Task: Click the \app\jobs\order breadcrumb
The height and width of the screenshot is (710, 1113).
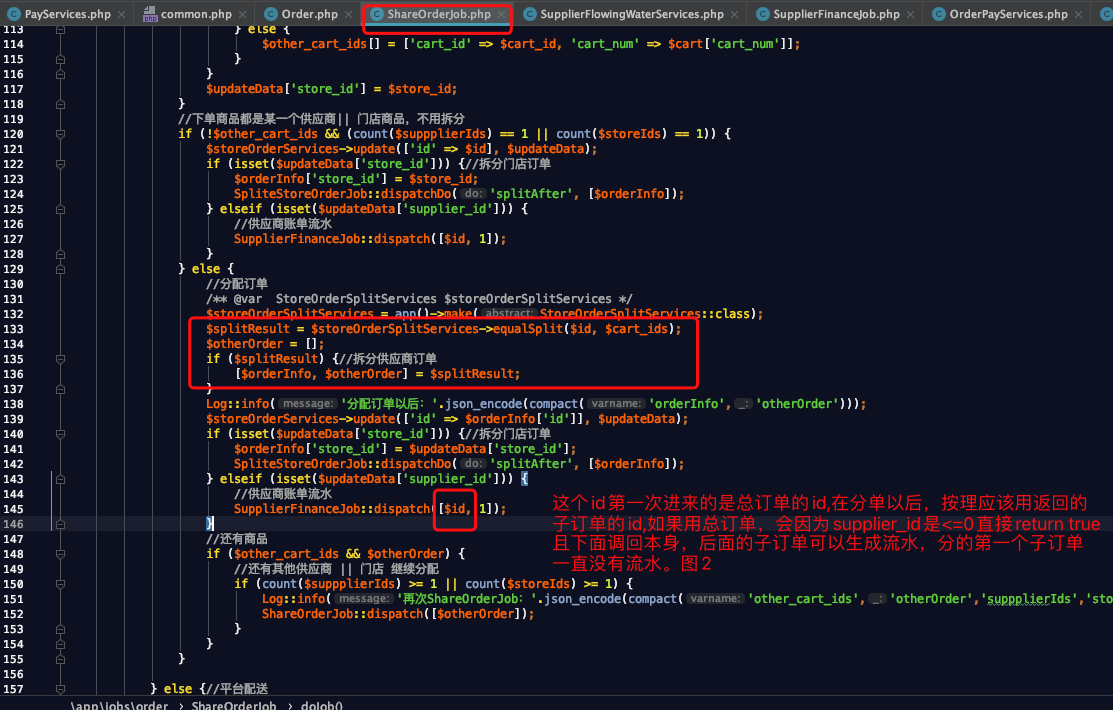Action: 119,705
